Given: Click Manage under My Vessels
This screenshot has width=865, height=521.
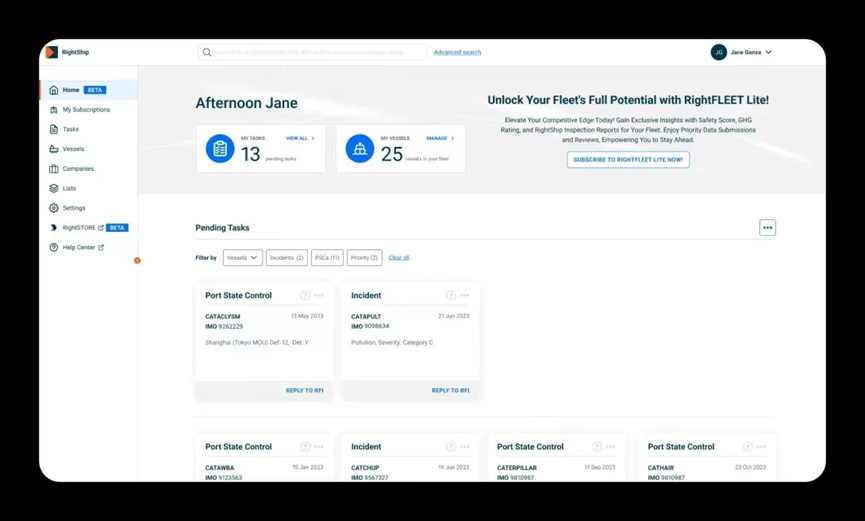Looking at the screenshot, I should click(x=440, y=139).
